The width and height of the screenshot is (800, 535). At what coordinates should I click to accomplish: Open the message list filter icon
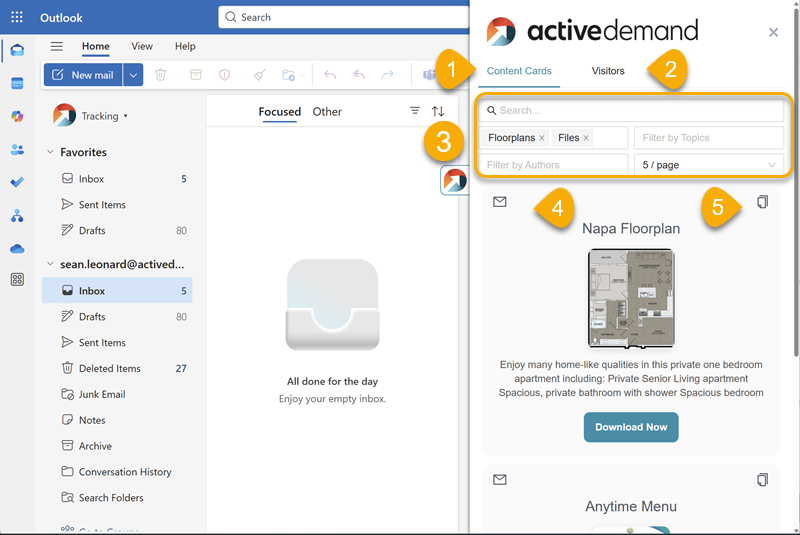pyautogui.click(x=415, y=111)
